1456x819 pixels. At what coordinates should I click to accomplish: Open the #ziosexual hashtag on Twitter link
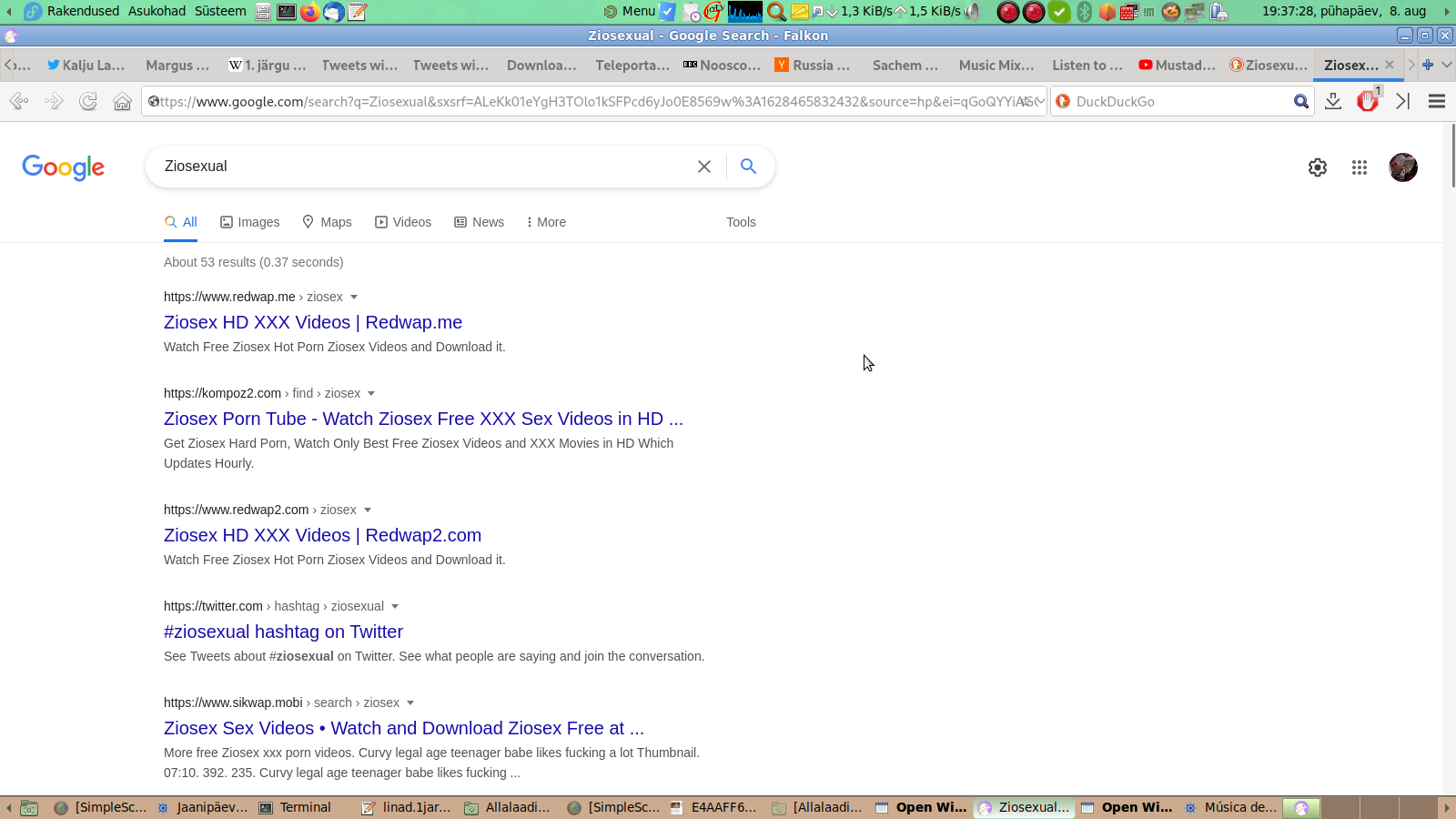(283, 632)
